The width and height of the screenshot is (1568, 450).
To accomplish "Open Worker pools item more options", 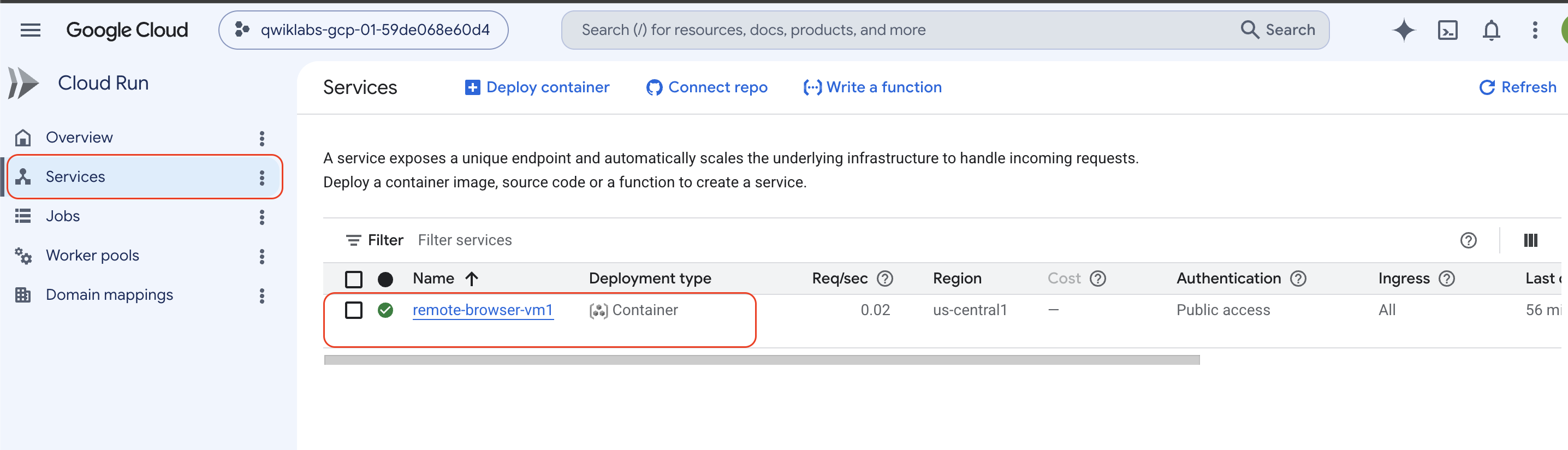I will point(262,256).
